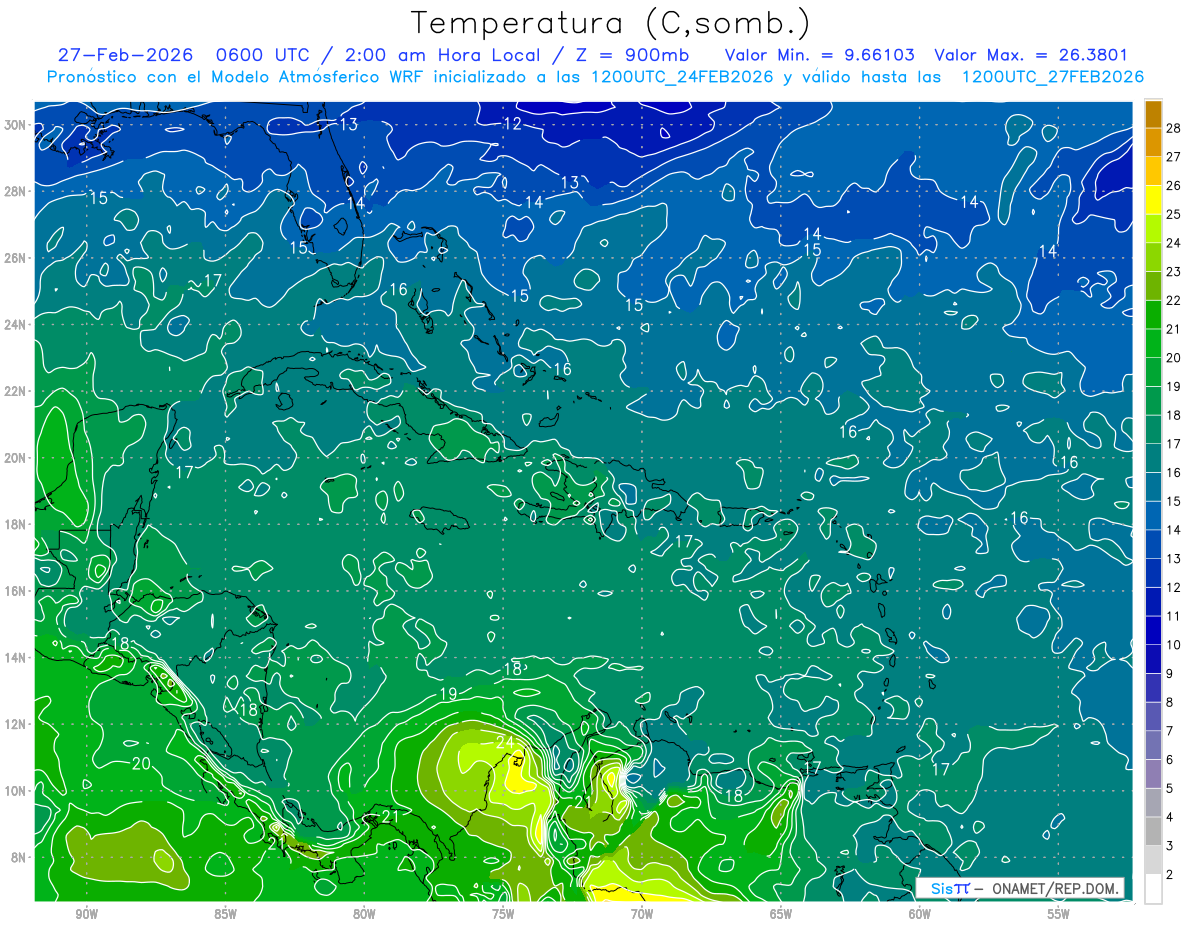Select the lime legend band between 24 and 25
This screenshot has width=1200, height=927.
(1153, 228)
